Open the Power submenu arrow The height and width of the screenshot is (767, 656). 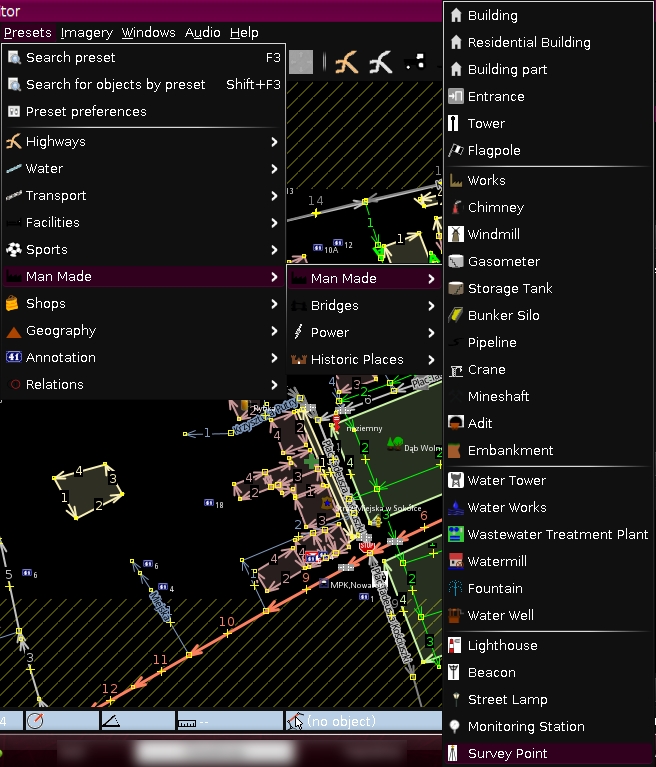pos(432,332)
